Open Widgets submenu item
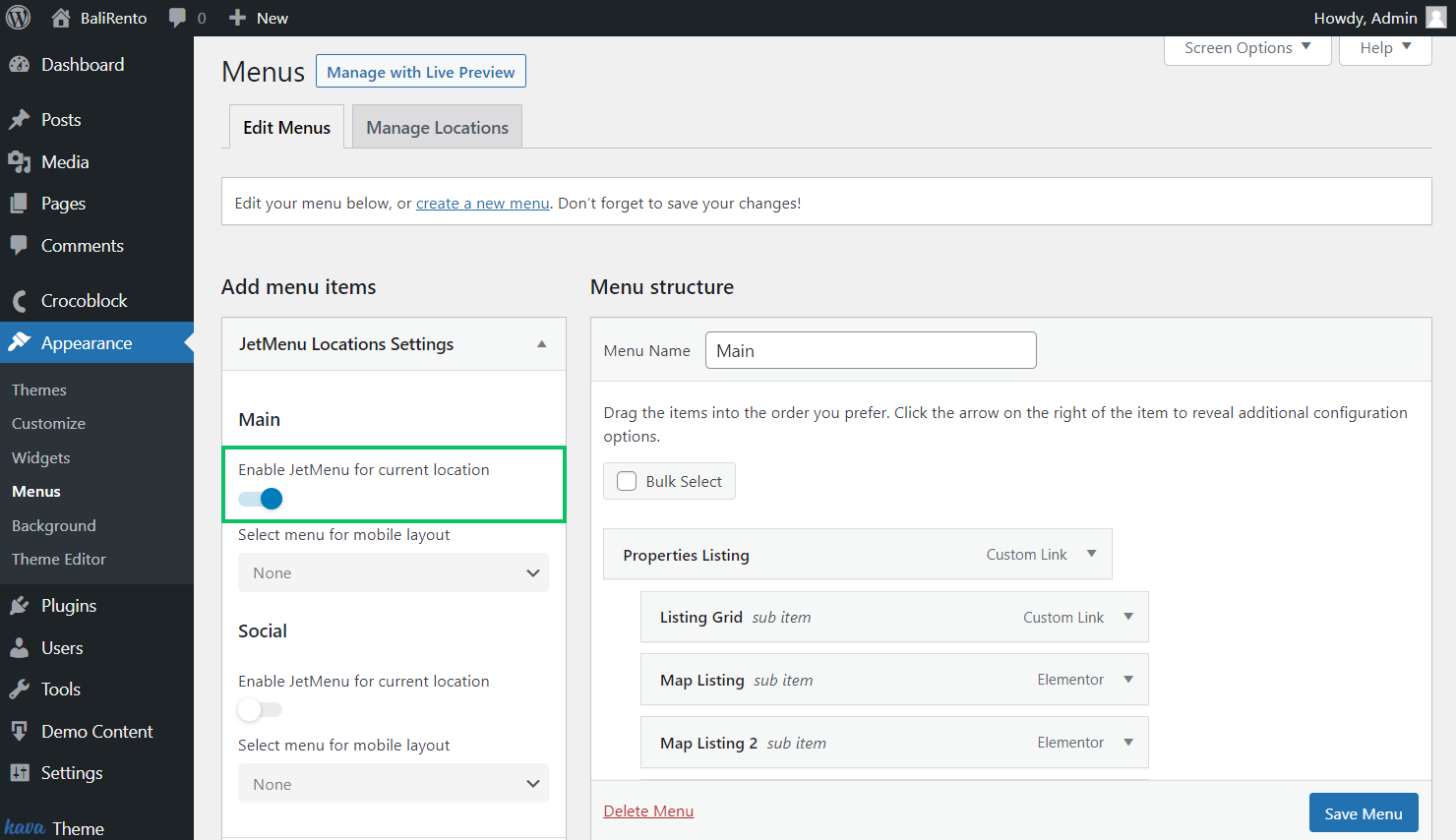 pyautogui.click(x=40, y=457)
